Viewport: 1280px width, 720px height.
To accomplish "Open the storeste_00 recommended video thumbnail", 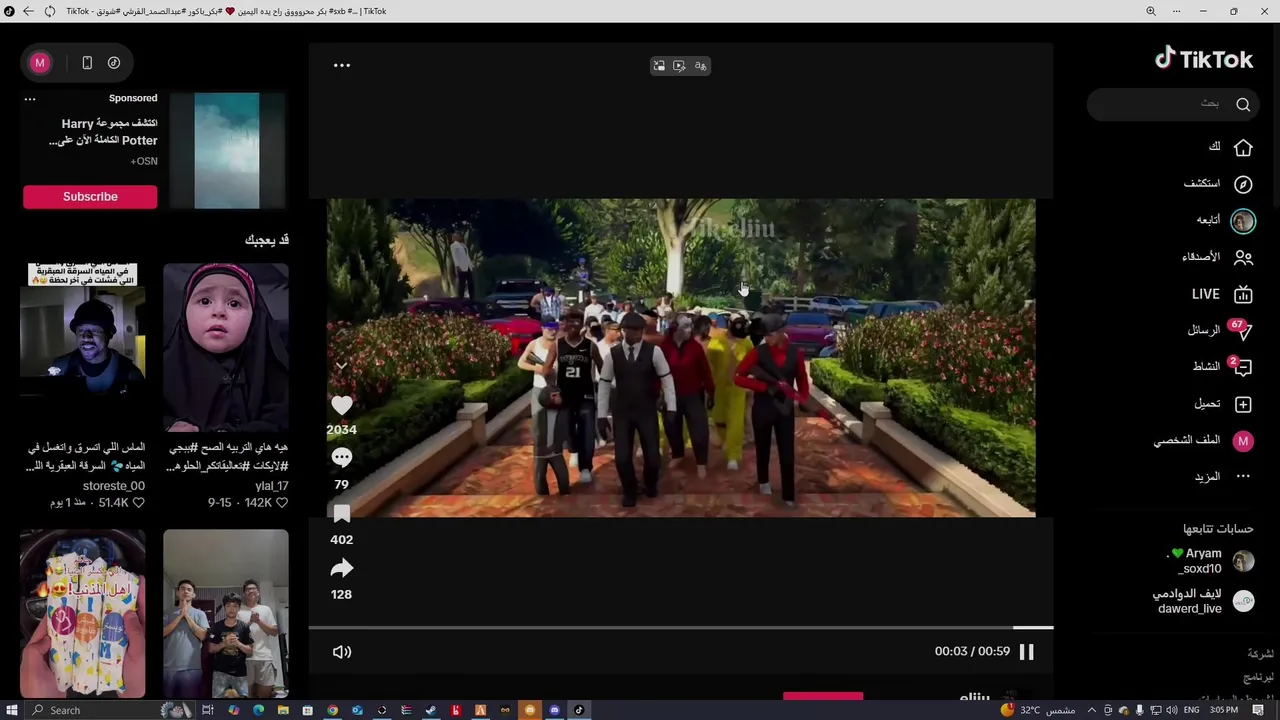I will coord(82,348).
